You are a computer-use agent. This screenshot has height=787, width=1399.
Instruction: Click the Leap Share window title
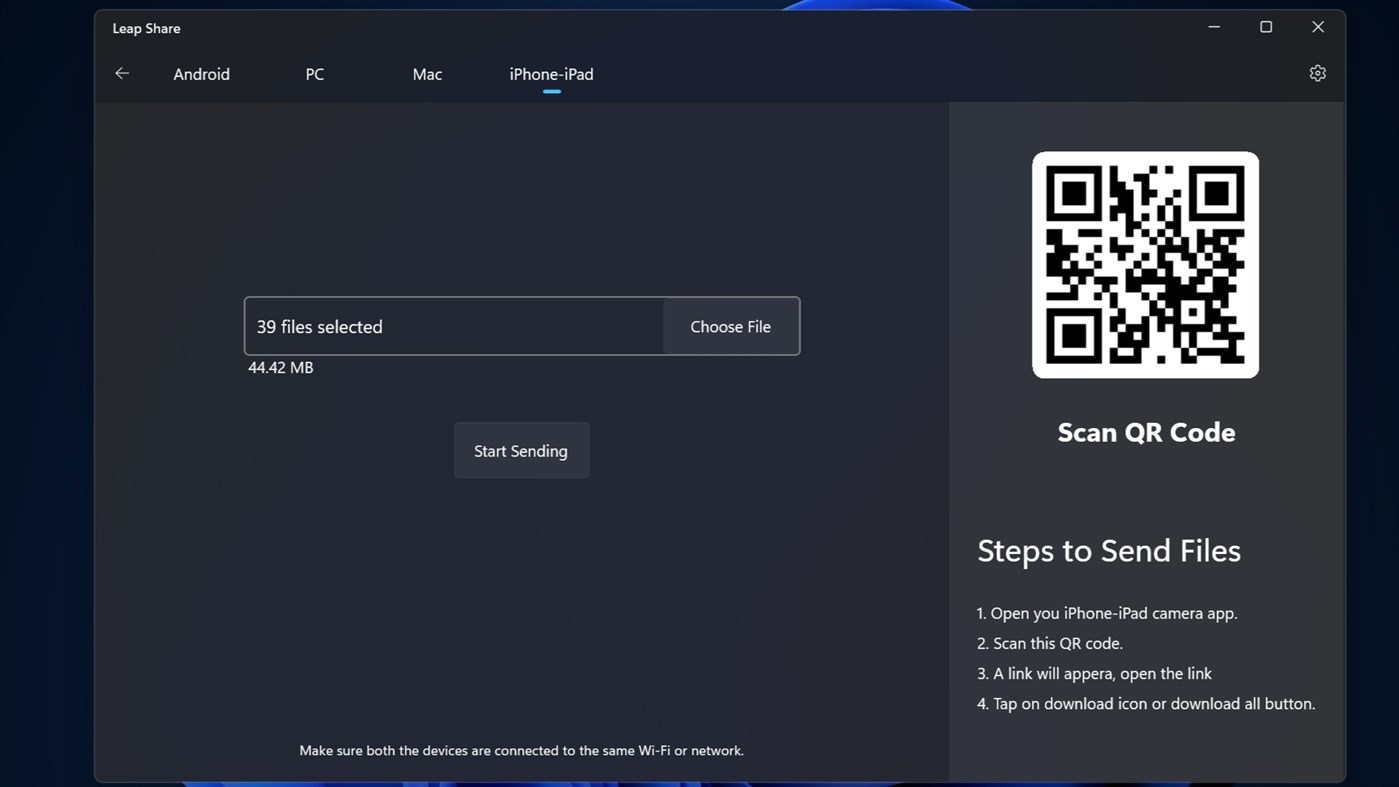point(146,28)
